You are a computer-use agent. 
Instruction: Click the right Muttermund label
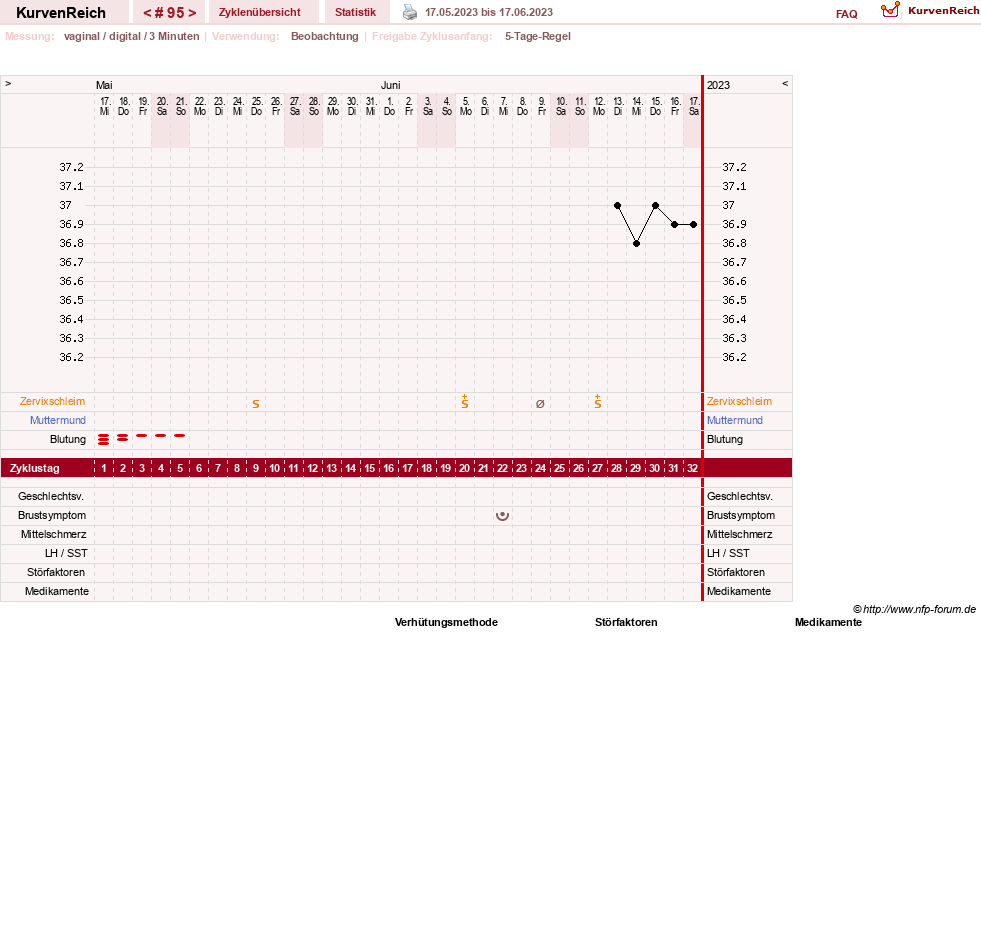pyautogui.click(x=735, y=420)
